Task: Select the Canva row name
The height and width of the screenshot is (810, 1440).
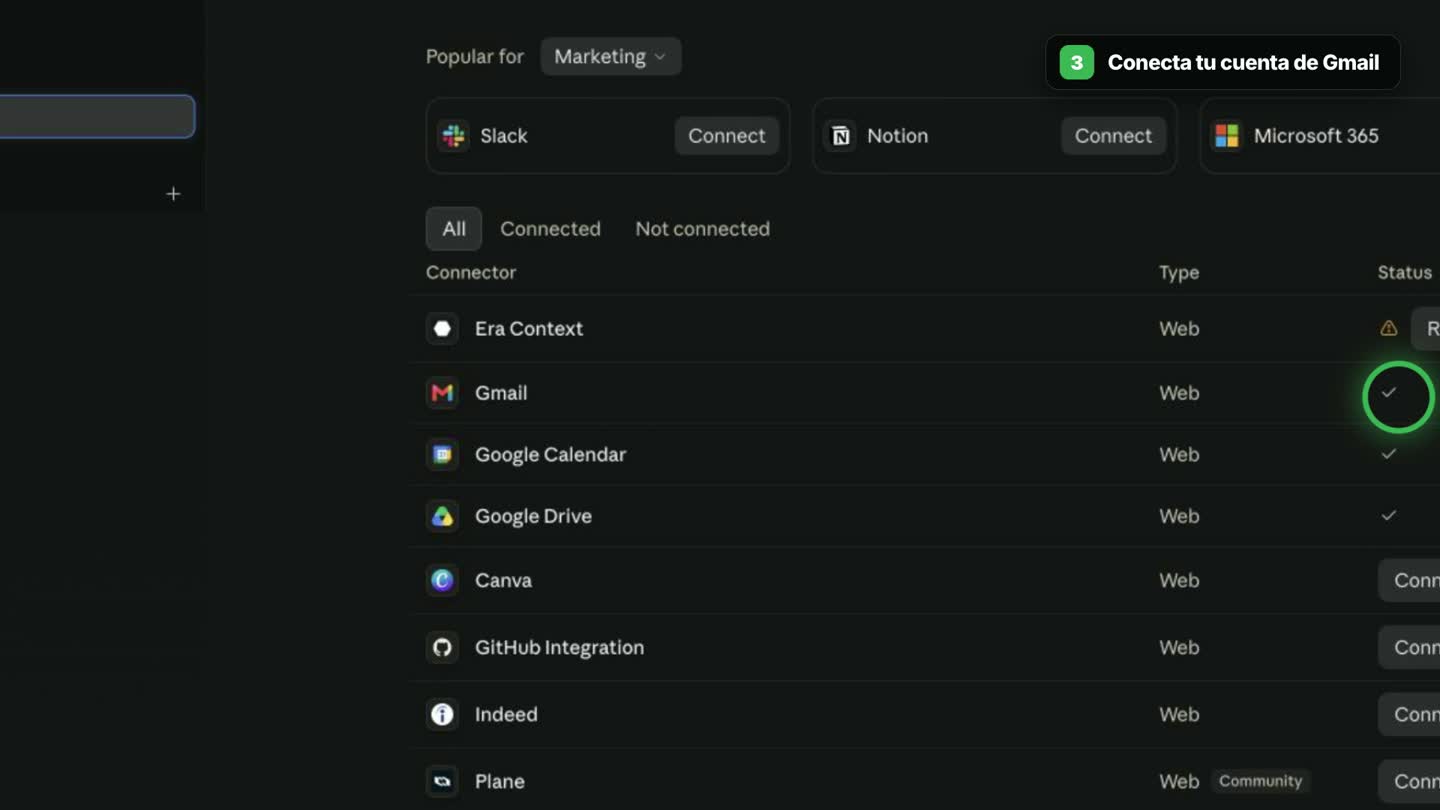Action: click(x=503, y=580)
